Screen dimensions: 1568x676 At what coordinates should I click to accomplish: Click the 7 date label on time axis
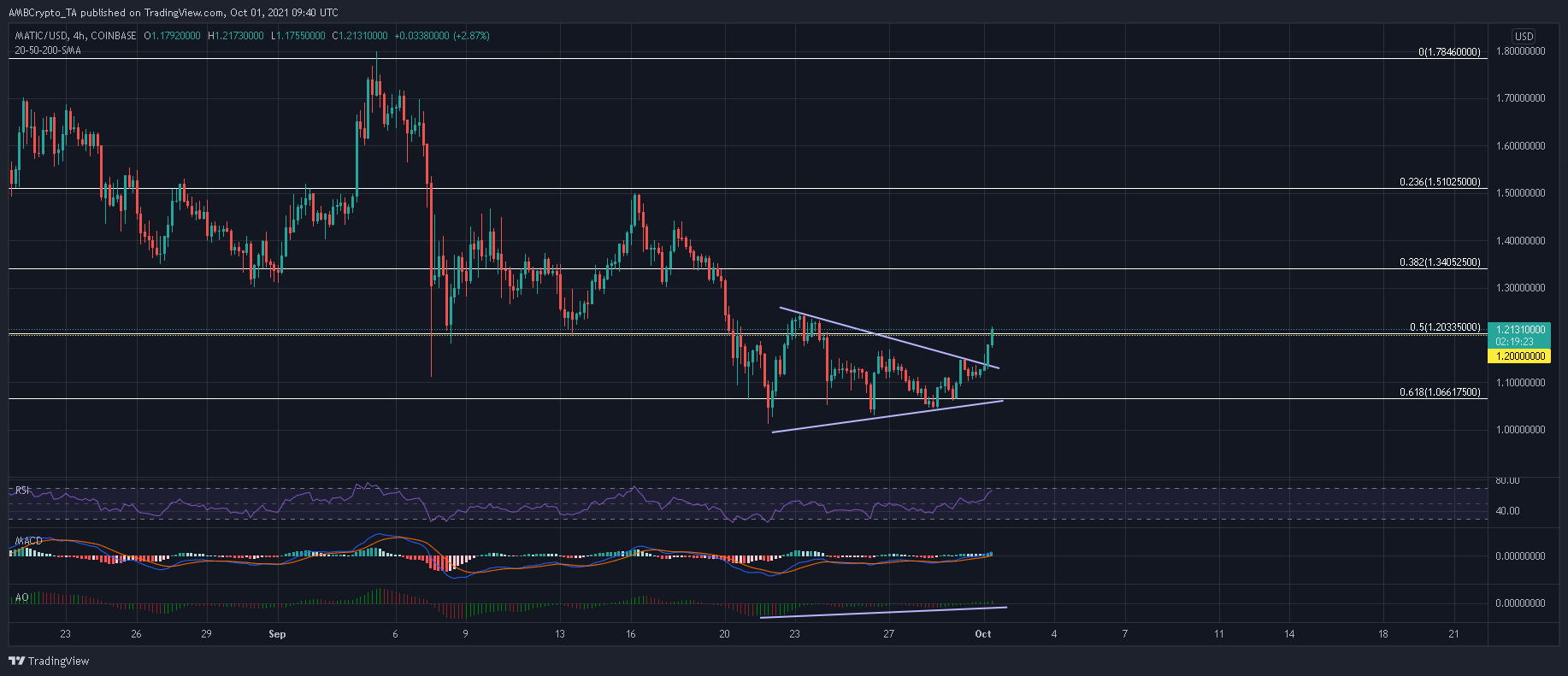[1125, 634]
